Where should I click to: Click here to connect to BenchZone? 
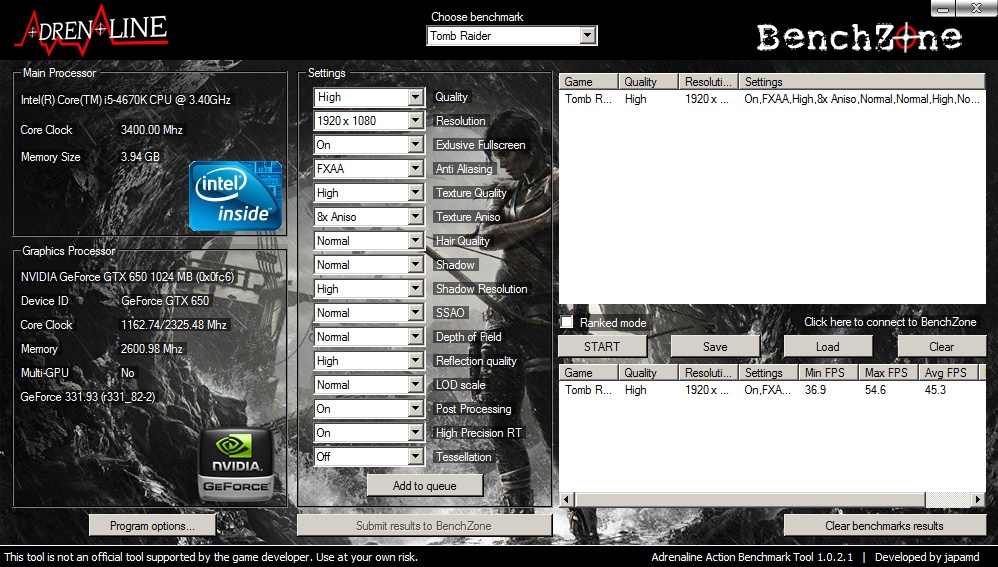tap(890, 322)
